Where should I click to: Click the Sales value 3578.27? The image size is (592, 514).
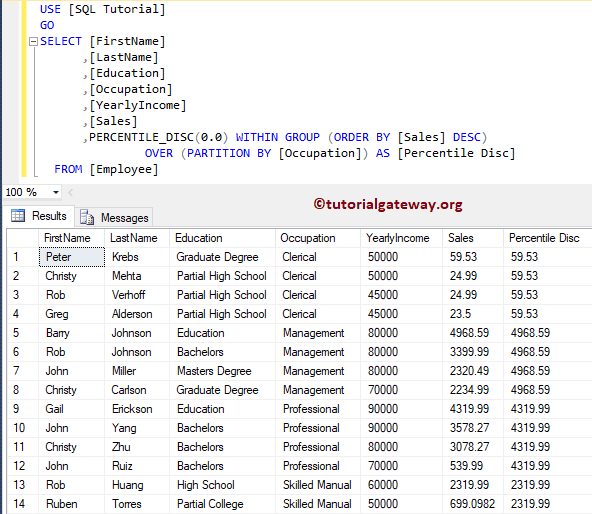(x=473, y=428)
